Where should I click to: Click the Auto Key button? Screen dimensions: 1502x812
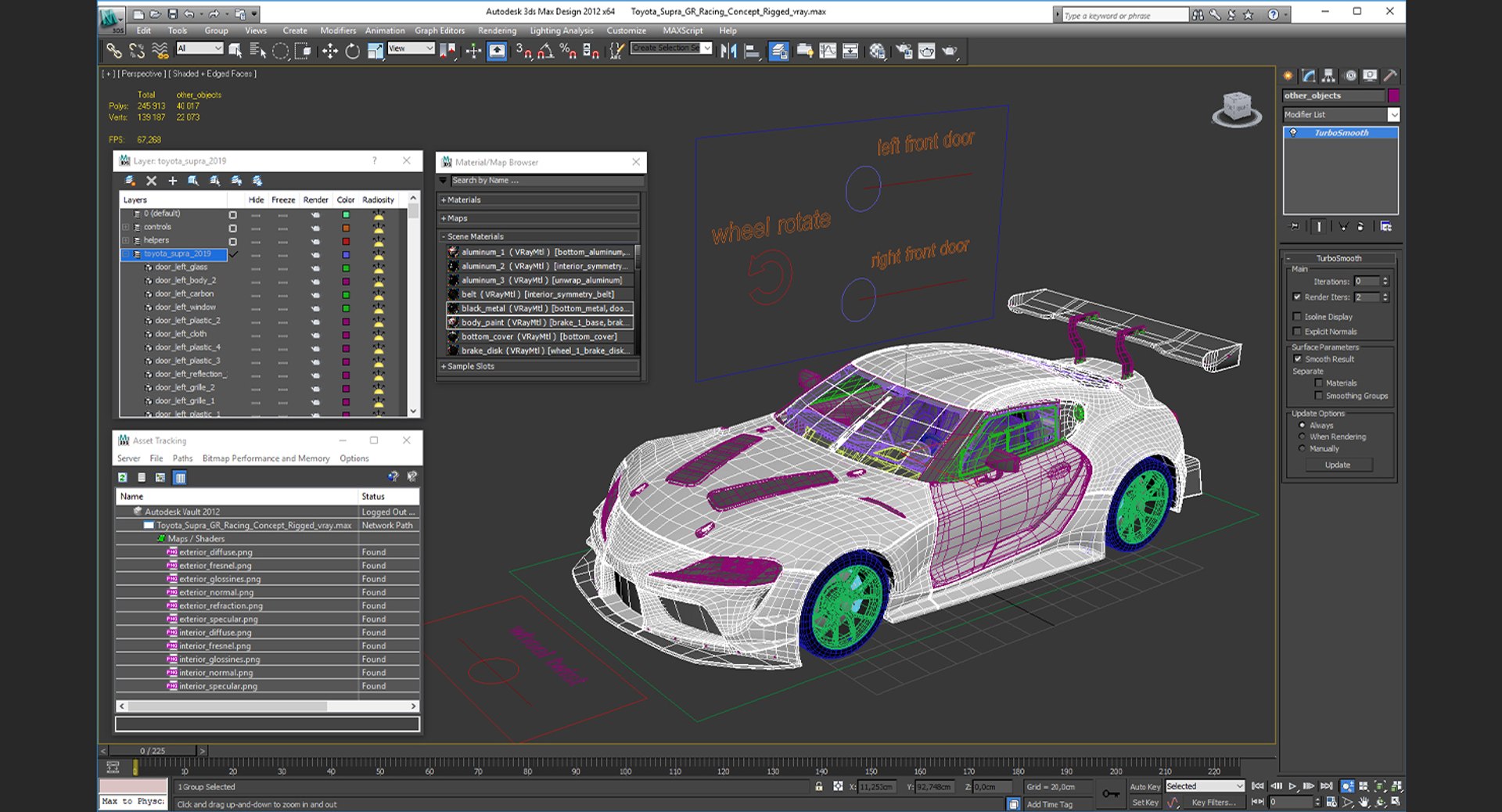click(x=1145, y=787)
